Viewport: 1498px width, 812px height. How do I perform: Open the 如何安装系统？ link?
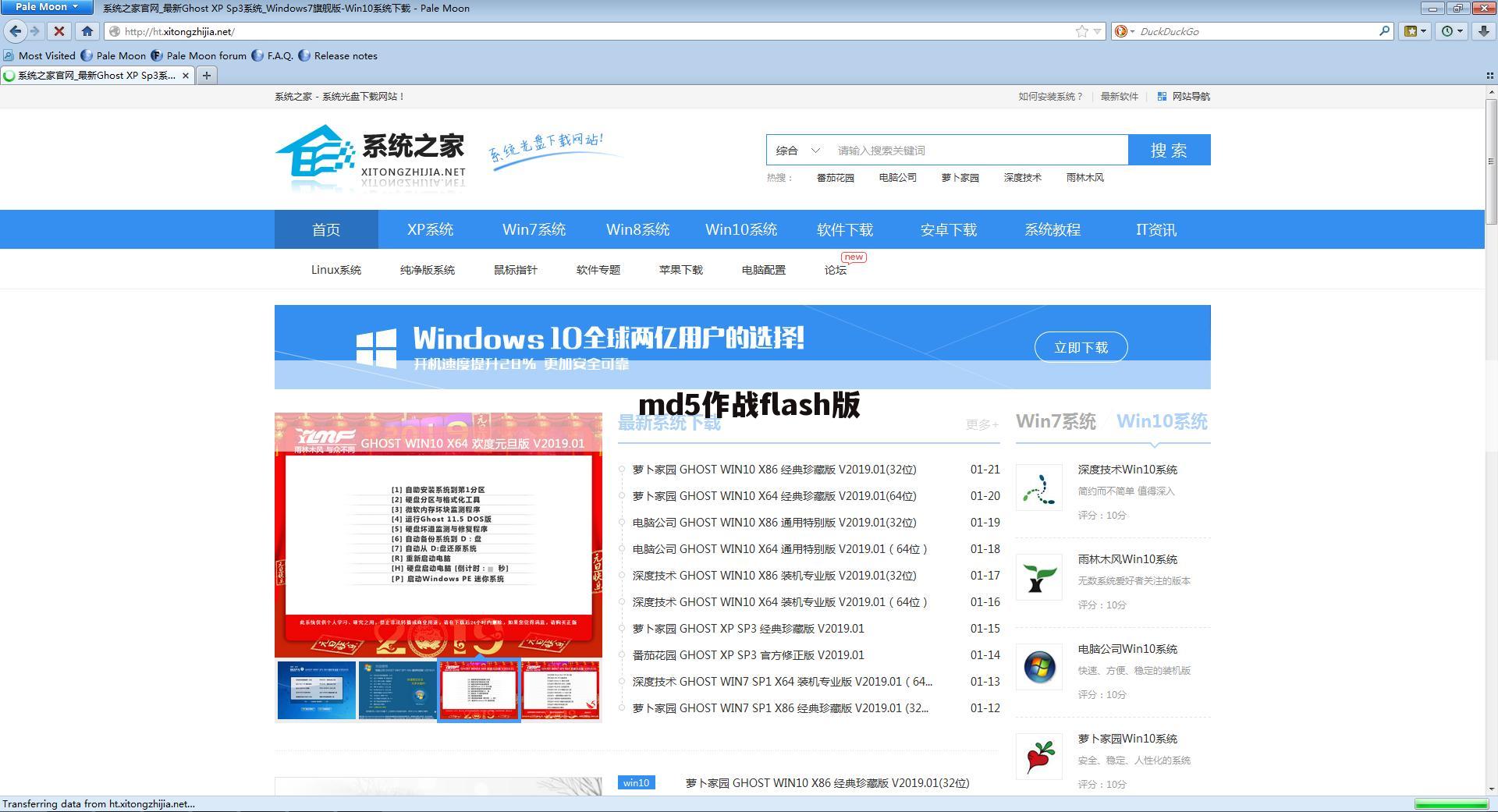pos(1051,97)
